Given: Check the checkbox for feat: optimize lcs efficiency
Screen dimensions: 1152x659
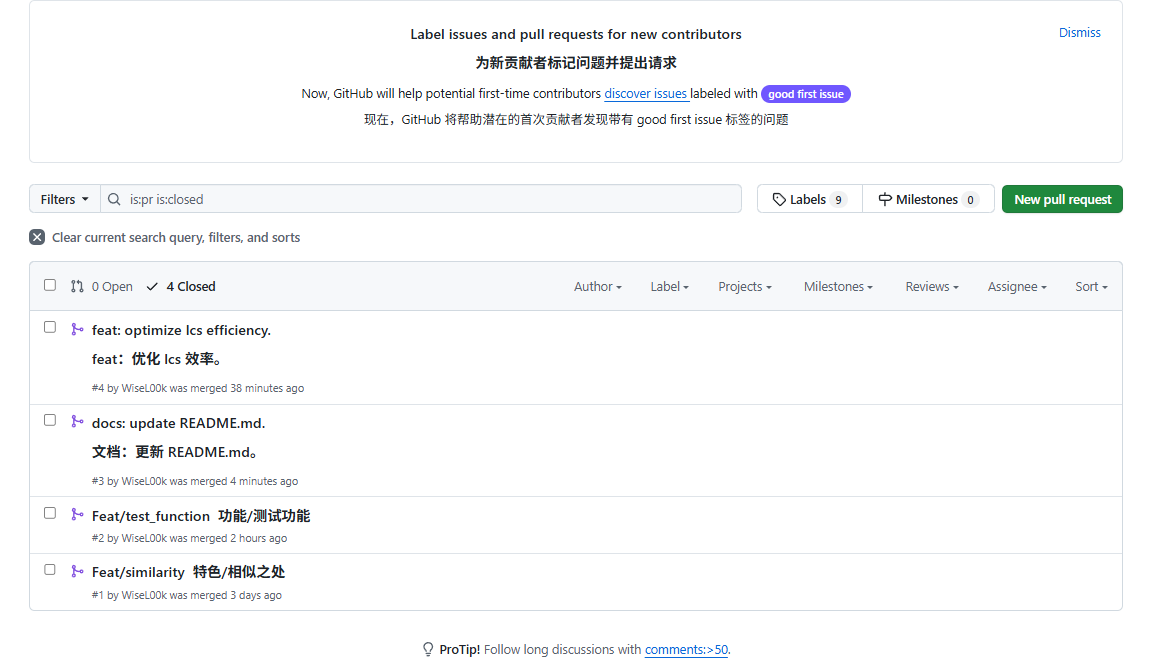Looking at the screenshot, I should [x=50, y=326].
